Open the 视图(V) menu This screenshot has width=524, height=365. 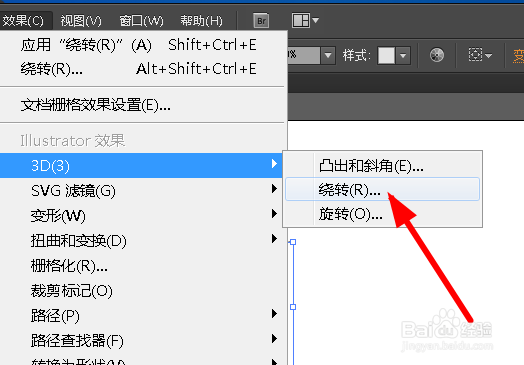tap(81, 21)
